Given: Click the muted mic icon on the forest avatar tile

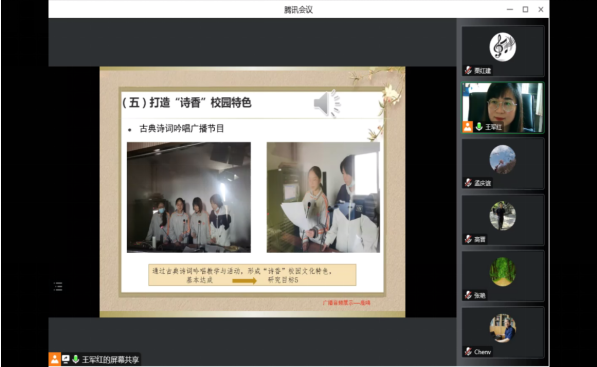Looking at the screenshot, I should click(468, 295).
